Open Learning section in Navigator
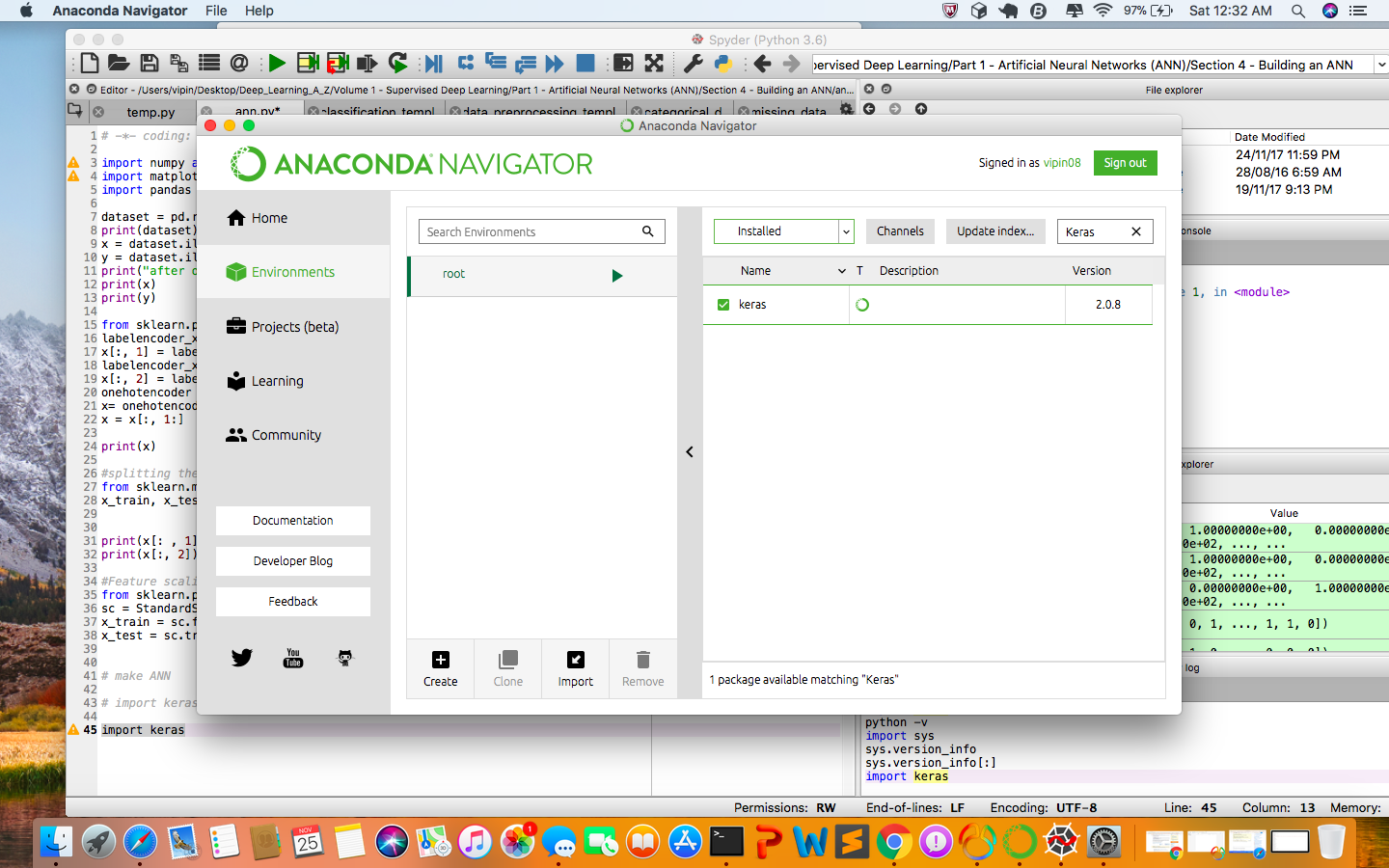The width and height of the screenshot is (1389, 868). pyautogui.click(x=293, y=381)
